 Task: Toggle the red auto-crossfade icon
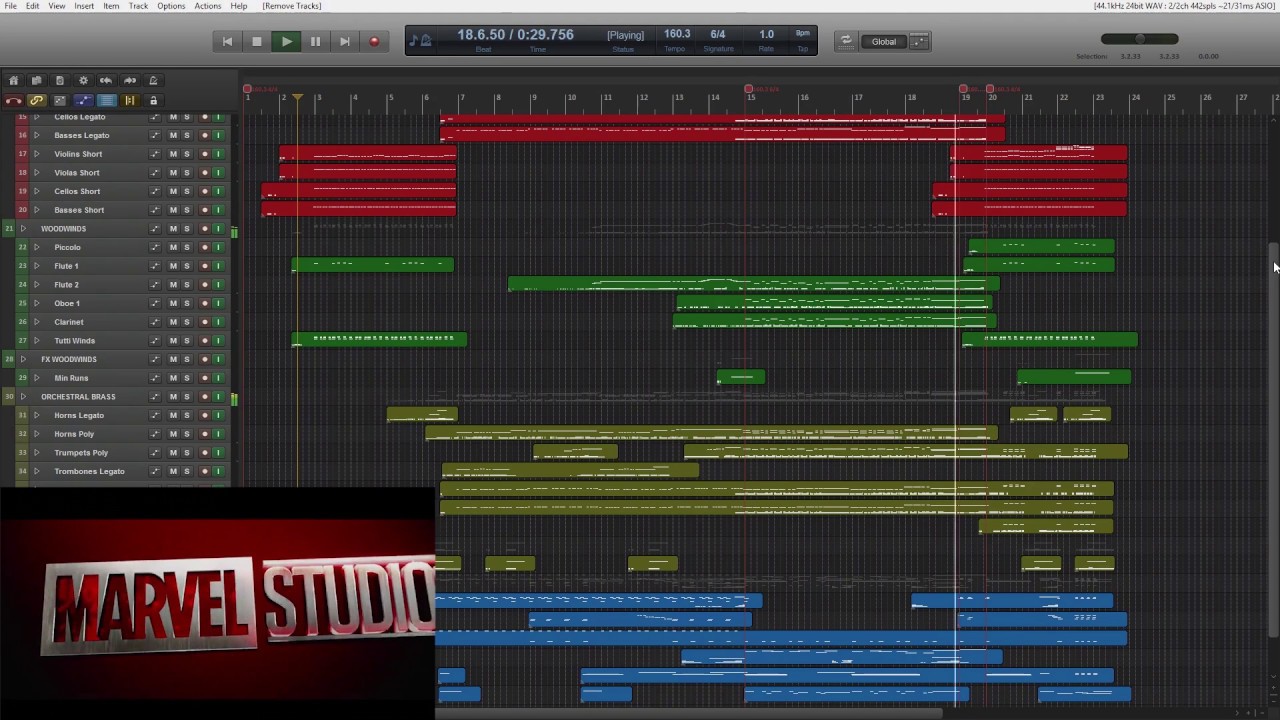coord(13,100)
